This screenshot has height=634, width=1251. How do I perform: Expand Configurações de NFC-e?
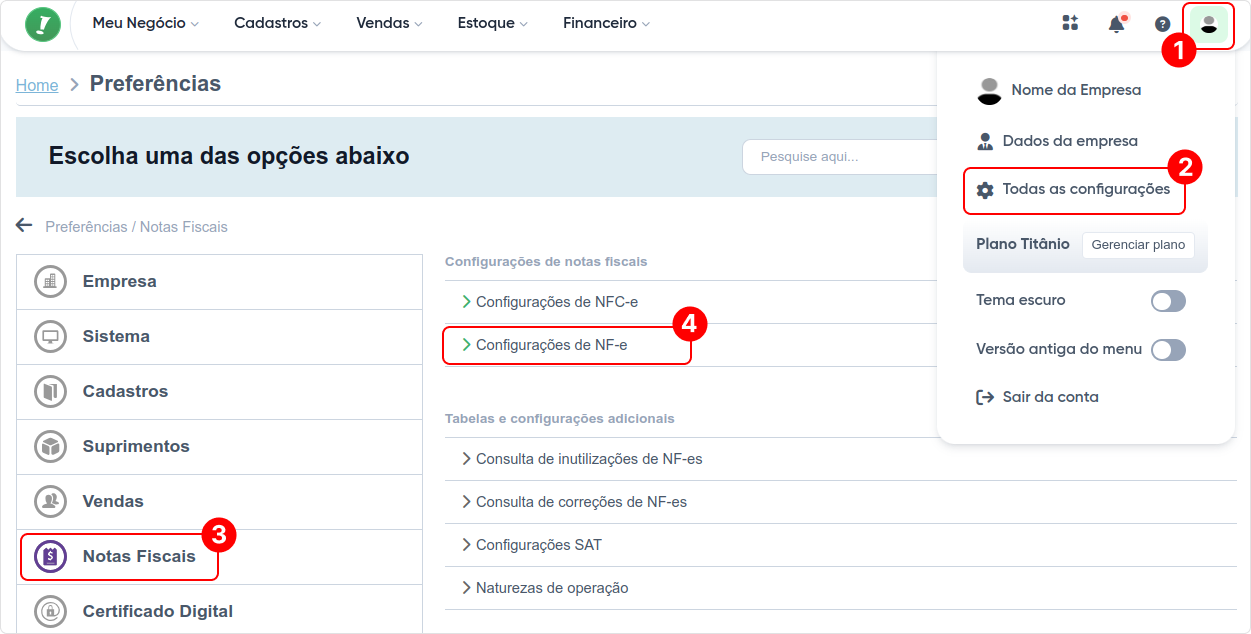pyautogui.click(x=556, y=302)
